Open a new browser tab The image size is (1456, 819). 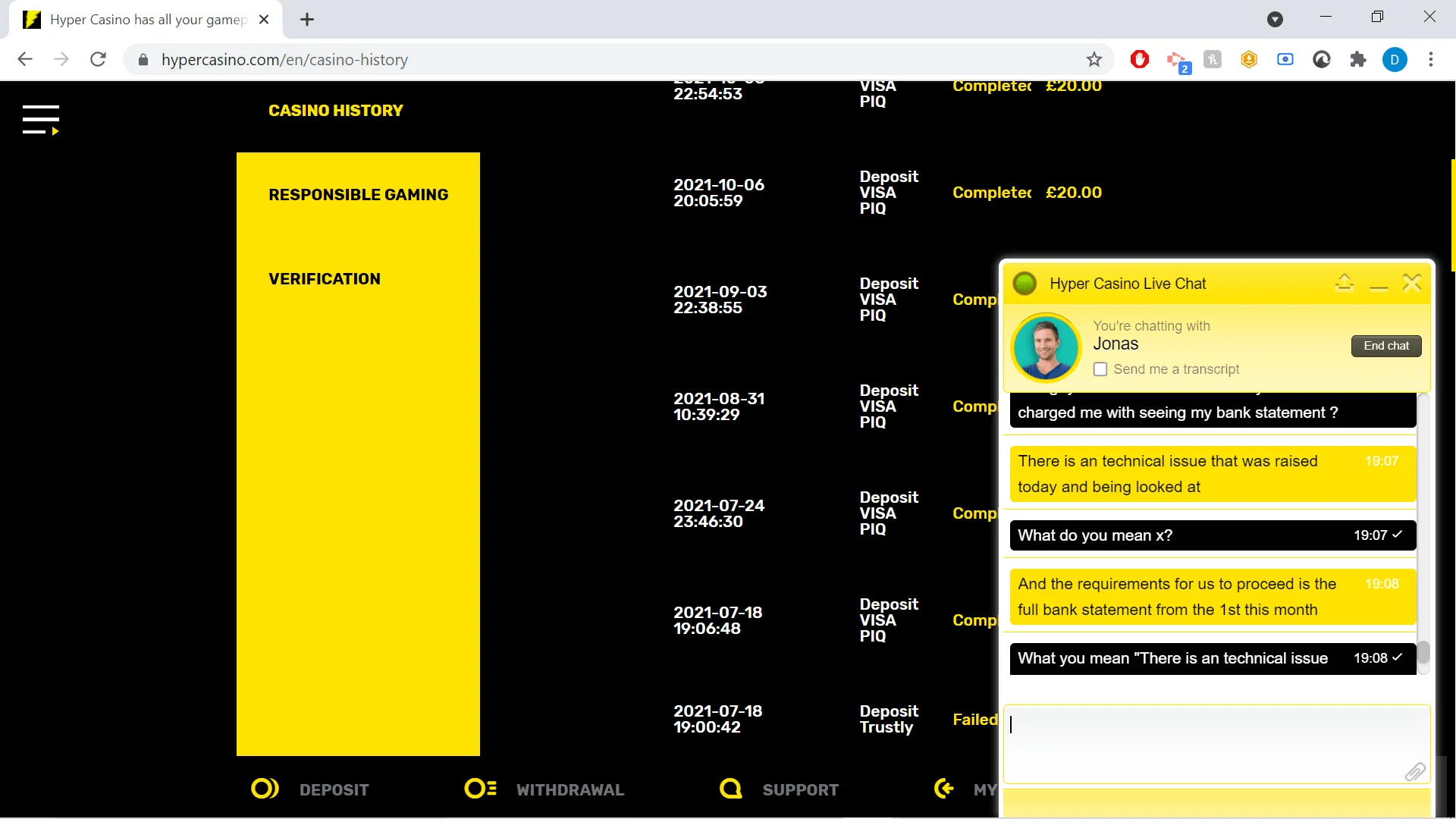coord(307,20)
